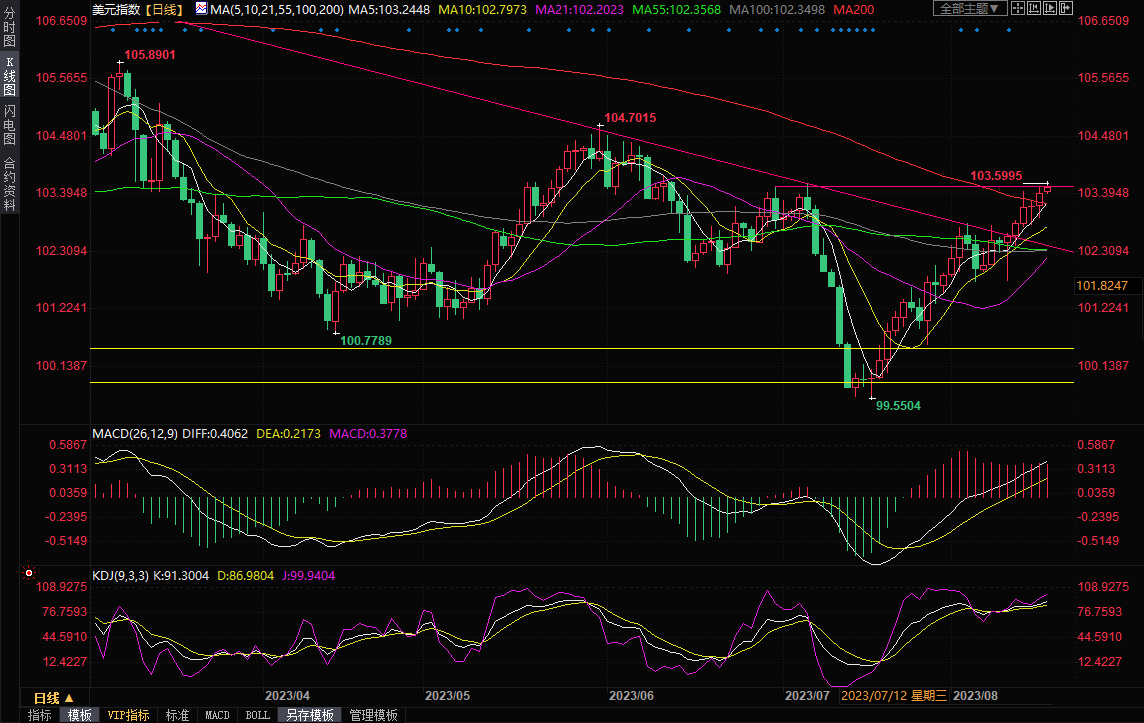
Task: Click the rightmost export icon at top right
Action: coord(1064,8)
